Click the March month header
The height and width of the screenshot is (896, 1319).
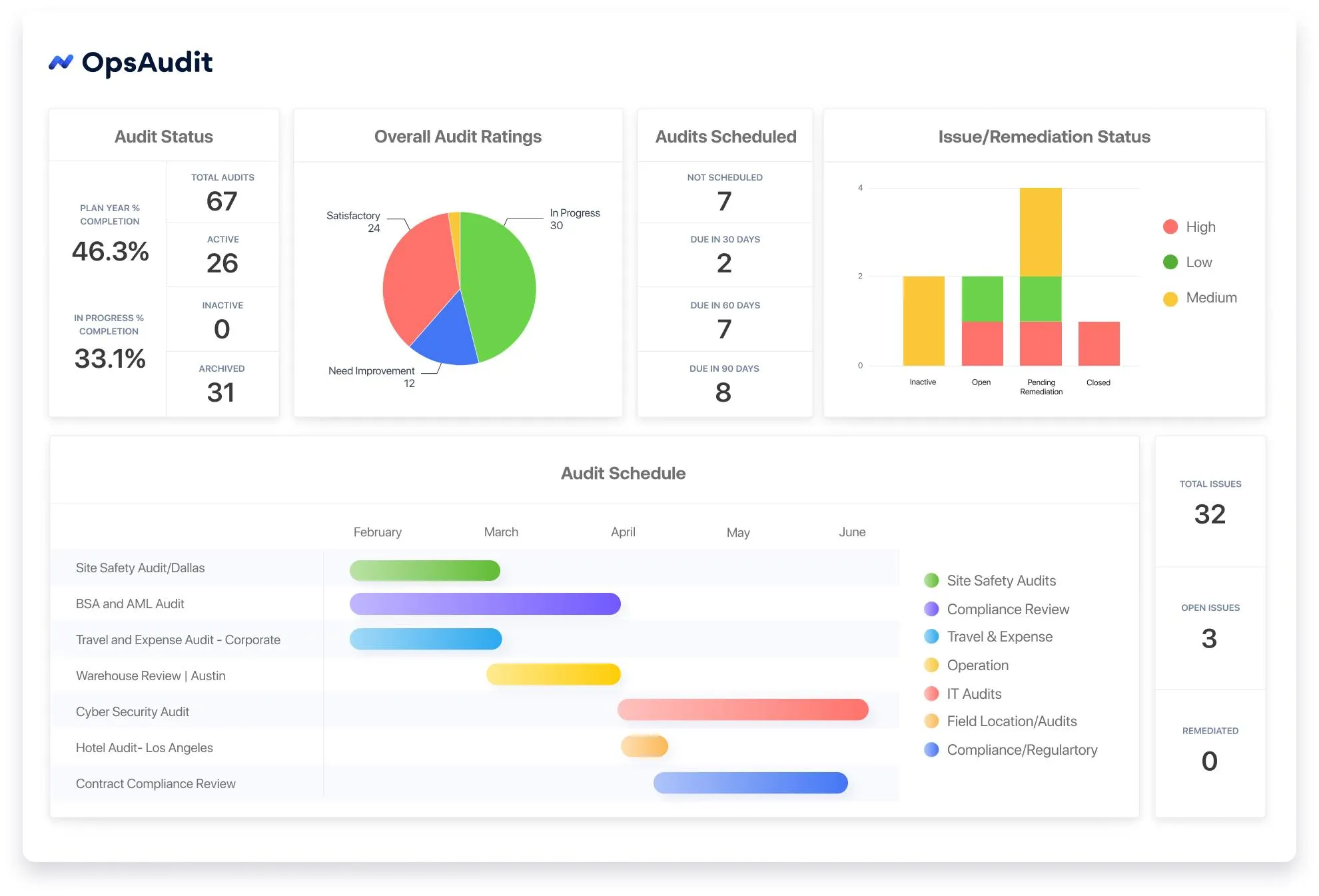point(501,532)
